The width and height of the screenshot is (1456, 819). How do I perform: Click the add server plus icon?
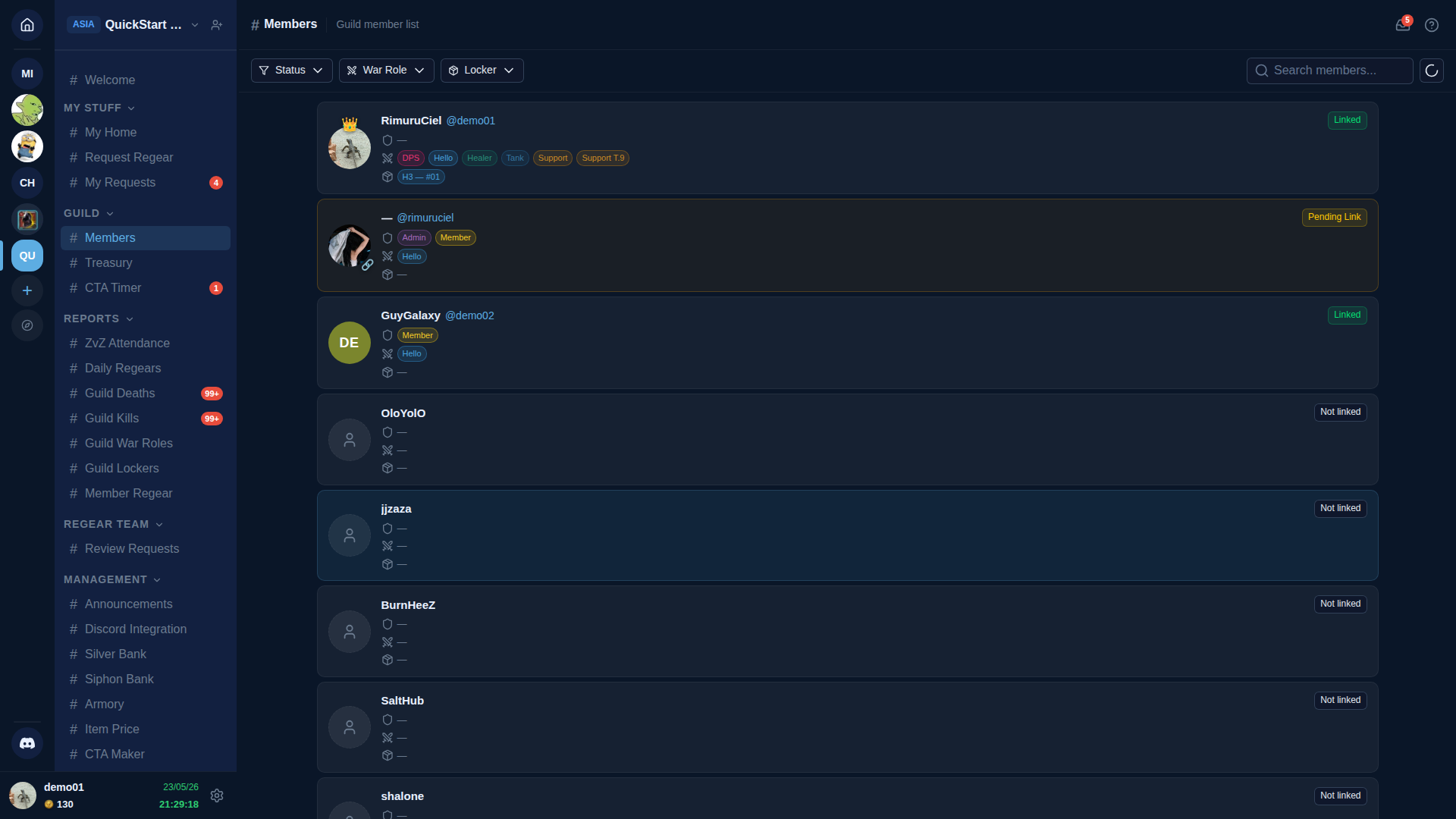[x=27, y=290]
